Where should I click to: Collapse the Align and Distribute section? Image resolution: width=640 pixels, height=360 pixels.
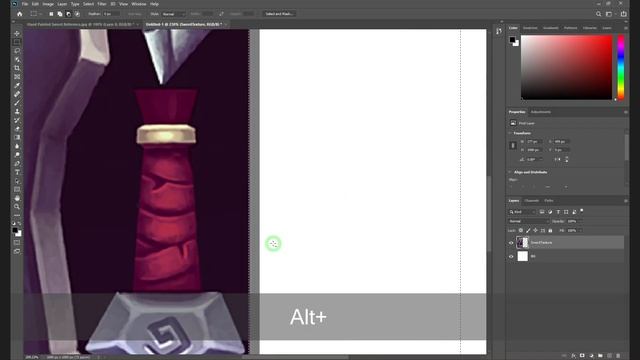[510, 172]
